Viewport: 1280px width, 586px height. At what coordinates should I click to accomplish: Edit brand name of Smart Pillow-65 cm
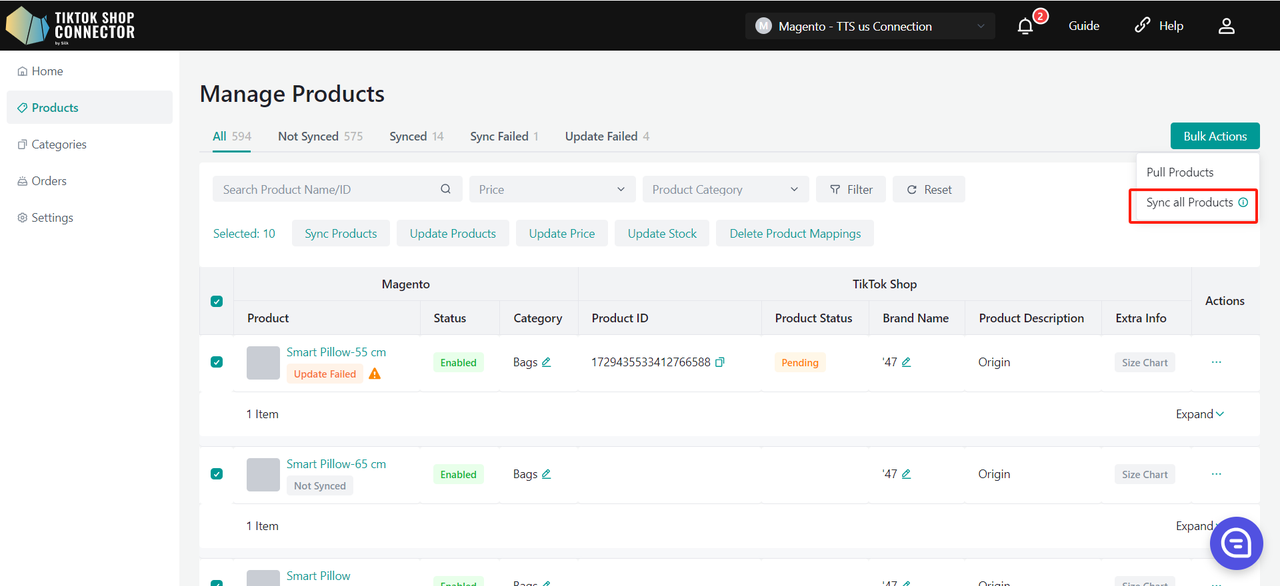(906, 474)
